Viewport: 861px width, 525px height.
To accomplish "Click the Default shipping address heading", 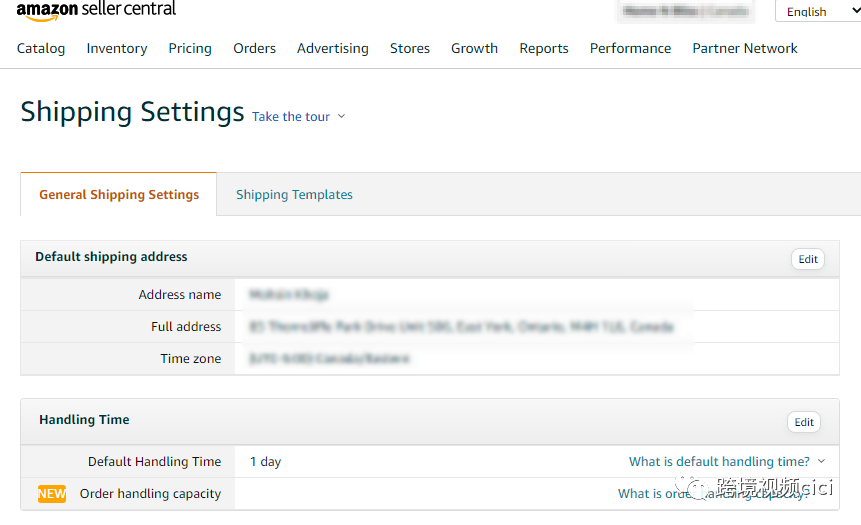I will pyautogui.click(x=111, y=256).
